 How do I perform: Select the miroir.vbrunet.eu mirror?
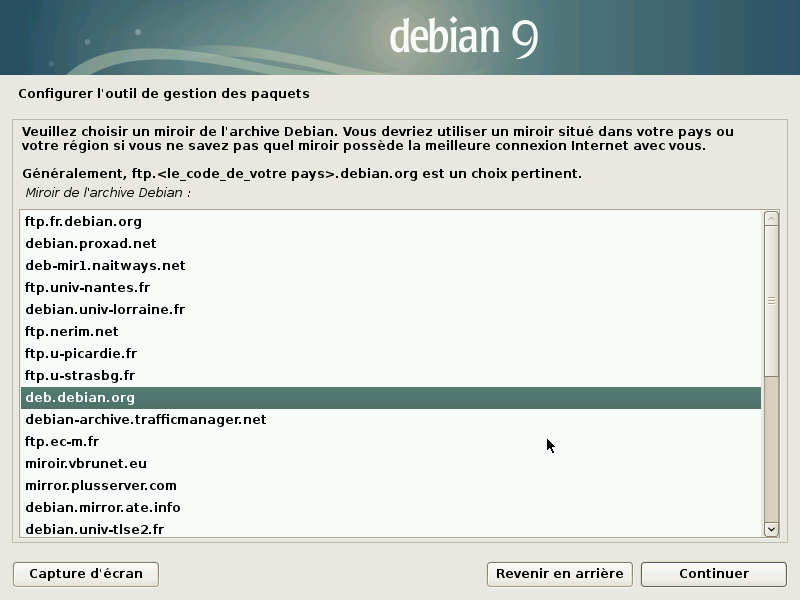84,463
